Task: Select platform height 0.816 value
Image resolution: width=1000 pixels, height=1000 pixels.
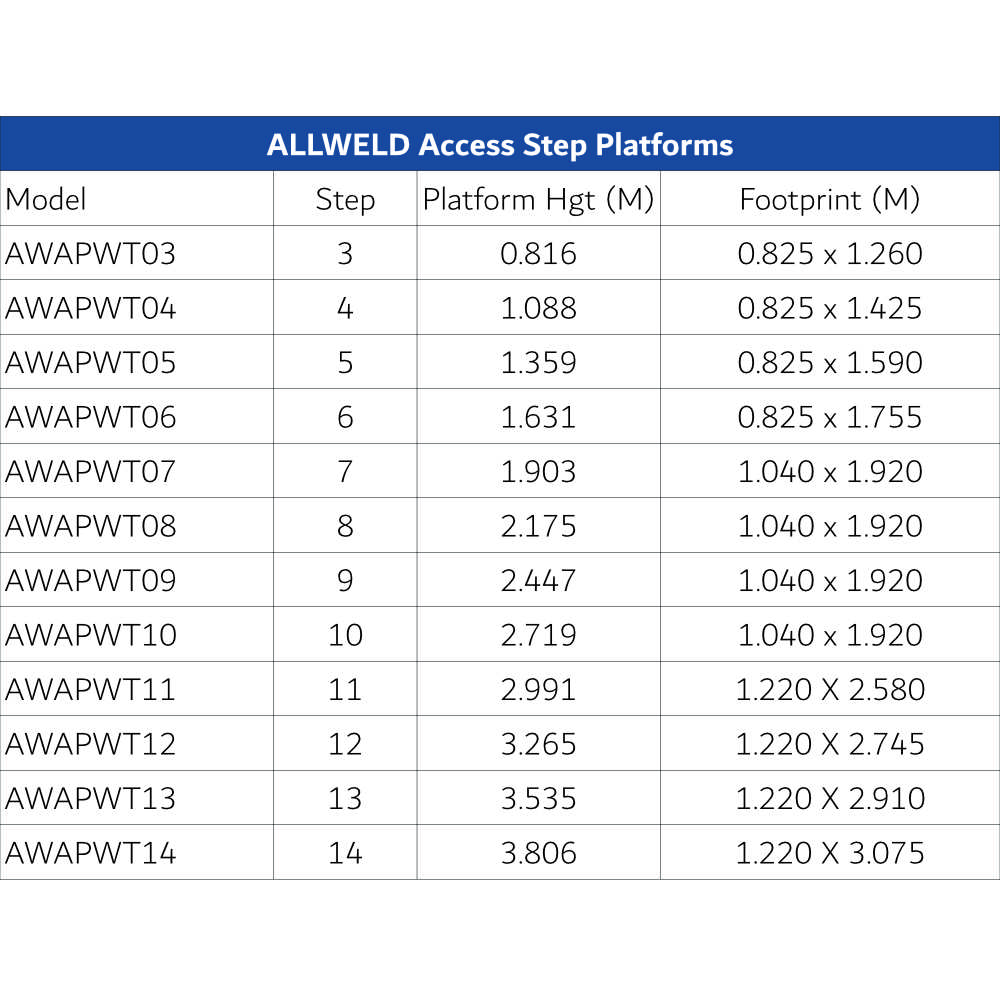Action: click(x=538, y=254)
